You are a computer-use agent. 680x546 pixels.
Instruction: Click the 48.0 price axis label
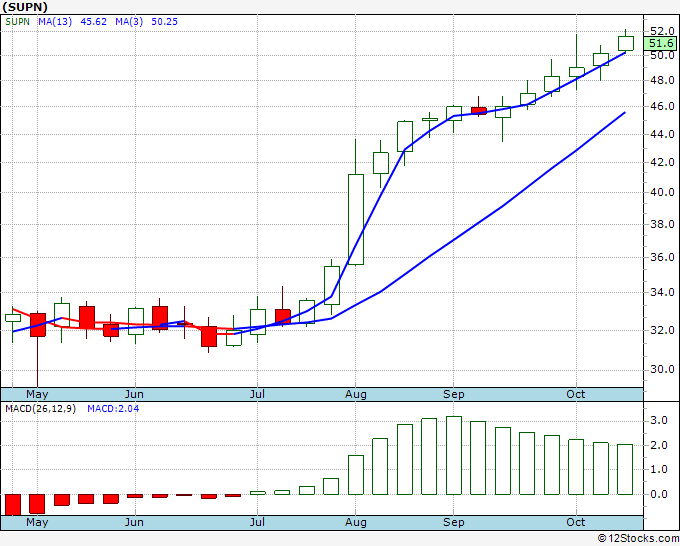662,80
